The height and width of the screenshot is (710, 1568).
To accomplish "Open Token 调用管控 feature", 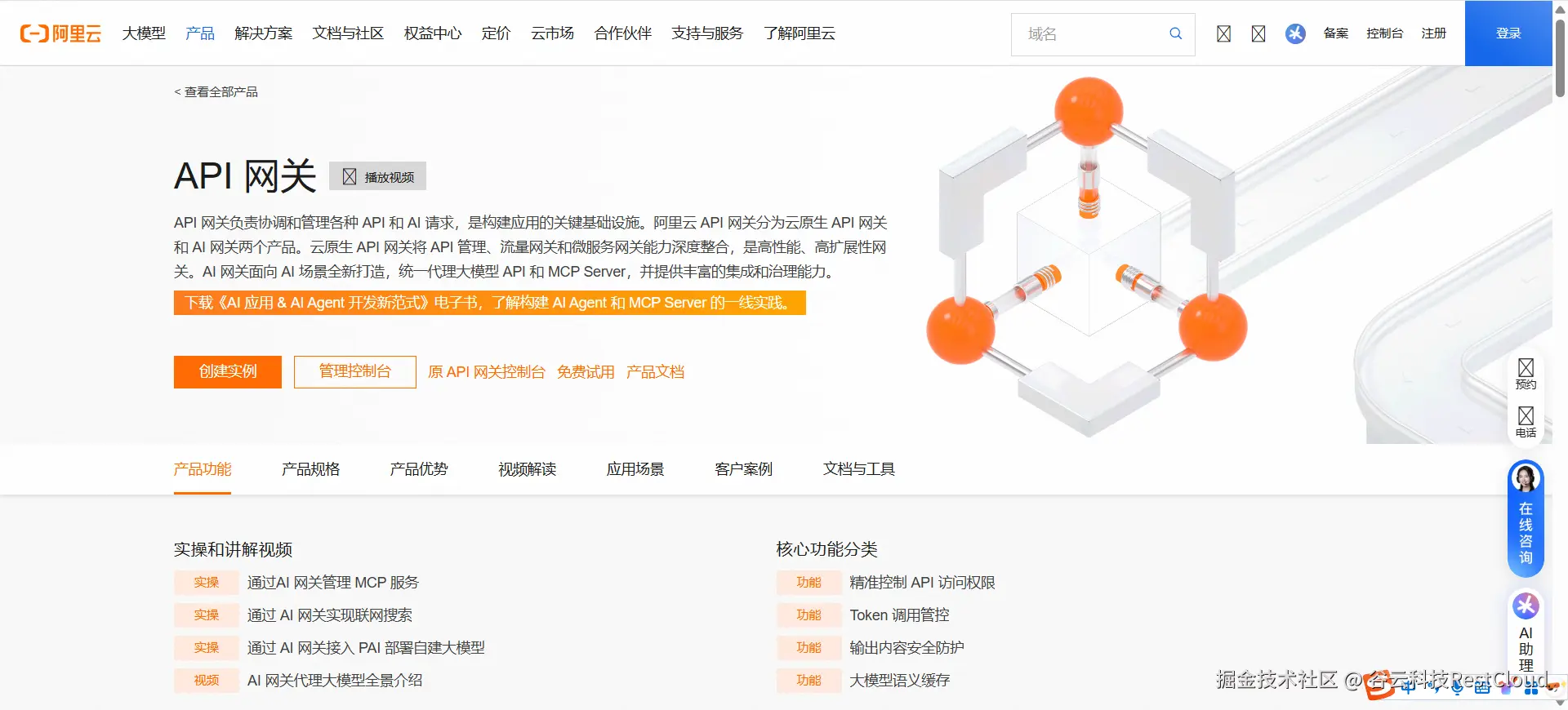I will coord(899,615).
